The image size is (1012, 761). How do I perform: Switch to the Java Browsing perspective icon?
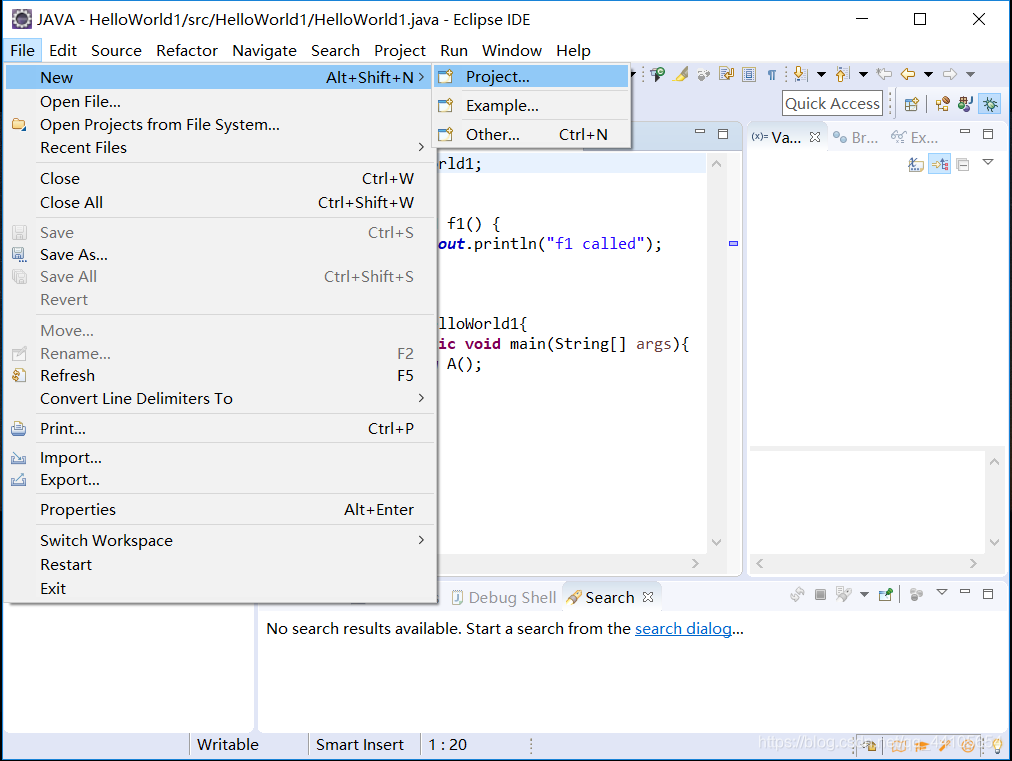click(x=942, y=104)
